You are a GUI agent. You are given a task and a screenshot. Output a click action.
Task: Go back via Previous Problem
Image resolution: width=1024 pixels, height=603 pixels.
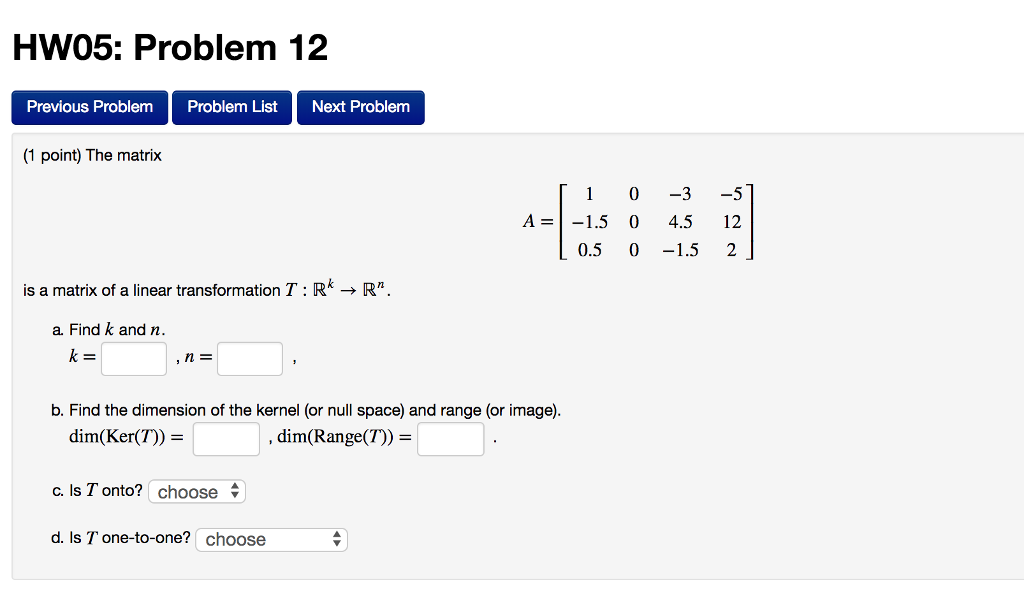click(x=89, y=107)
